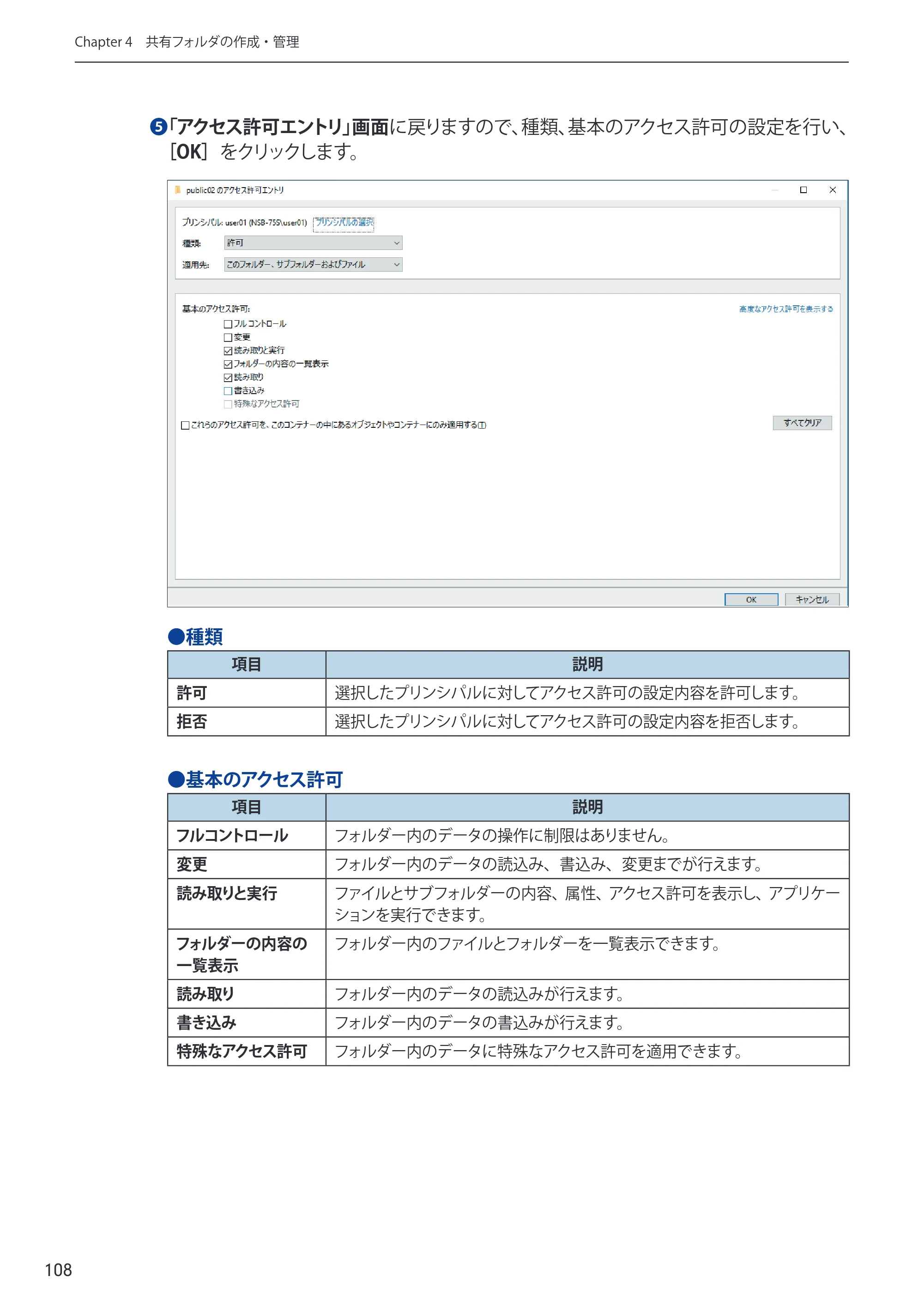
Task: Maximize the public02 access entry dialog
Action: [x=803, y=190]
